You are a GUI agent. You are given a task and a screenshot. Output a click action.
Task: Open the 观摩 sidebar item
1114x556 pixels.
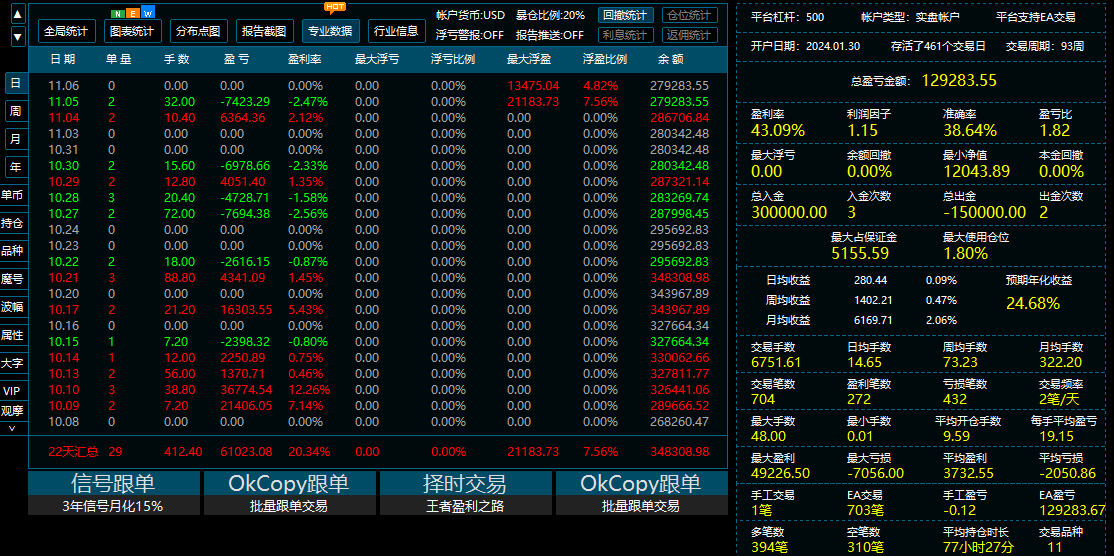[12, 410]
